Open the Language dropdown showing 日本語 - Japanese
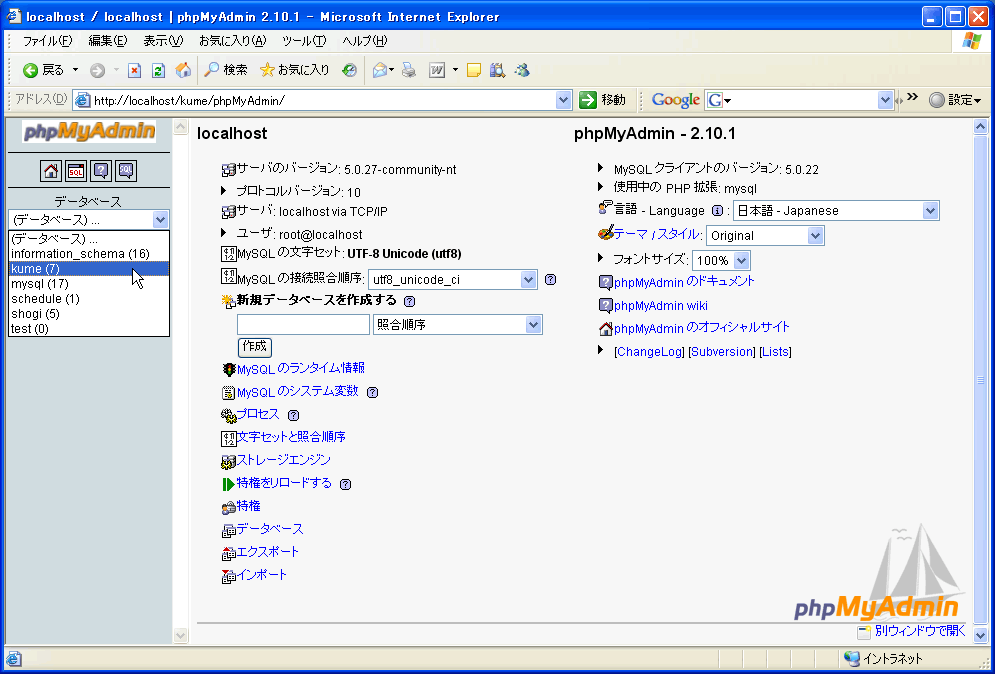995x674 pixels. click(x=836, y=211)
